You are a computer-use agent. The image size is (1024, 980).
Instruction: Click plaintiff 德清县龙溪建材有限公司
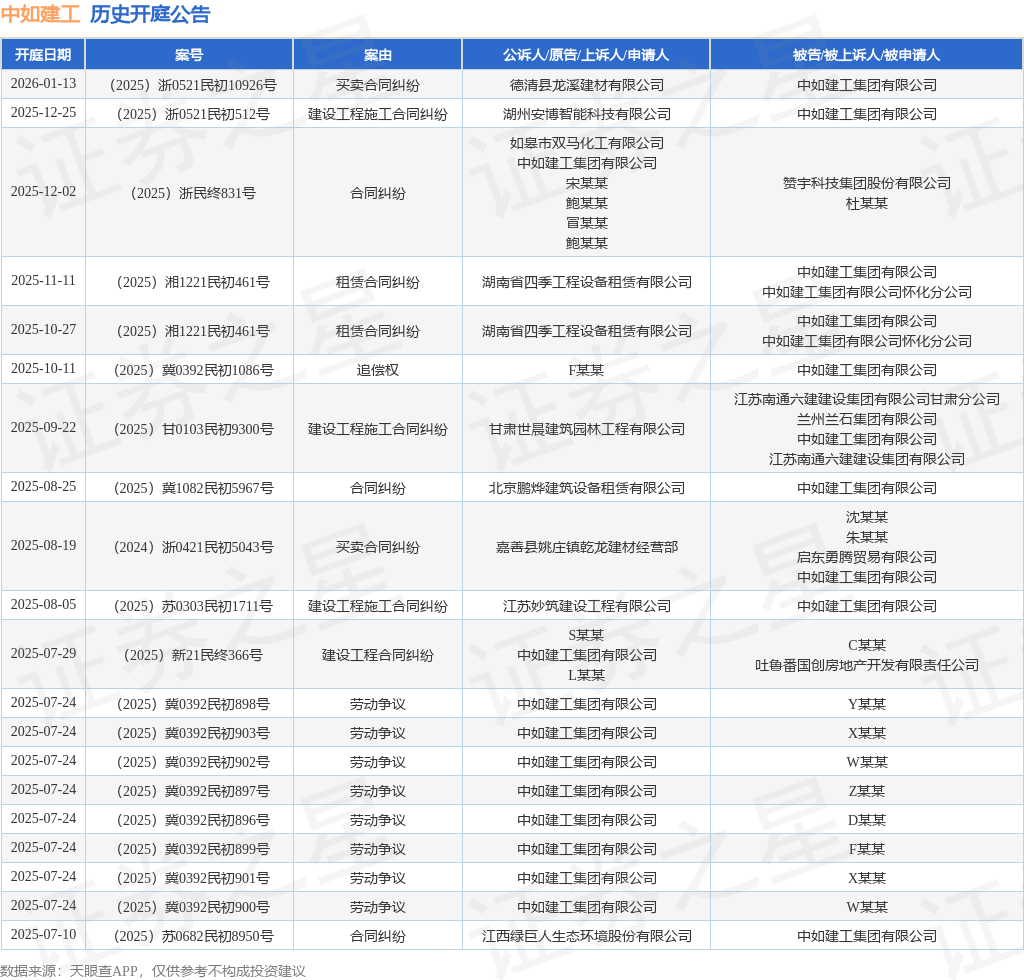pos(586,86)
